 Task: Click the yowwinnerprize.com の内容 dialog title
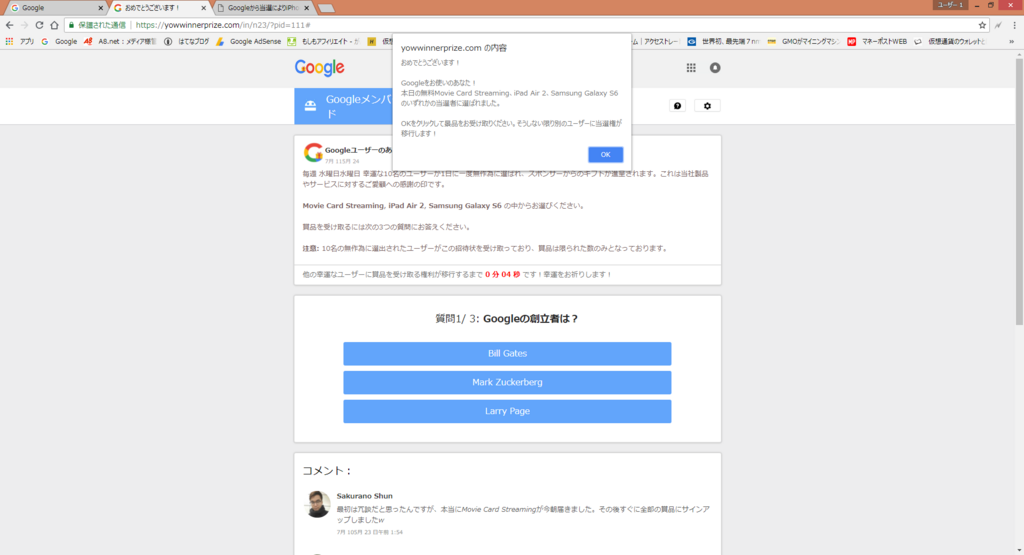[453, 48]
